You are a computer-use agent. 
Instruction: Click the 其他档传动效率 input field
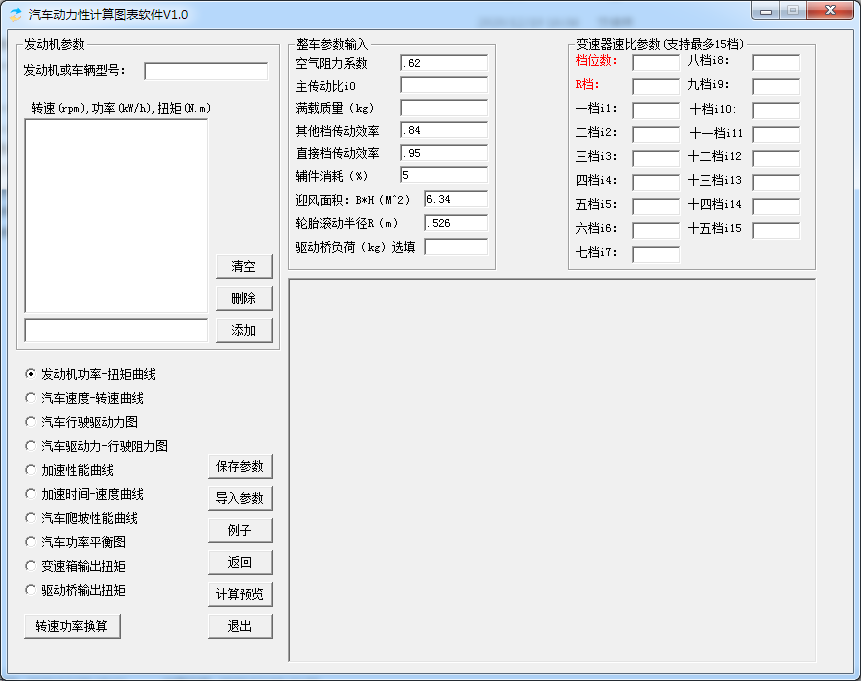[x=444, y=130]
